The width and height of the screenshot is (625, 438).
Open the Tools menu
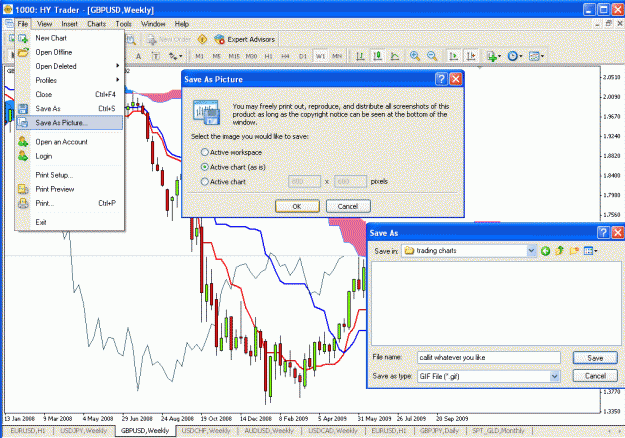tap(124, 24)
